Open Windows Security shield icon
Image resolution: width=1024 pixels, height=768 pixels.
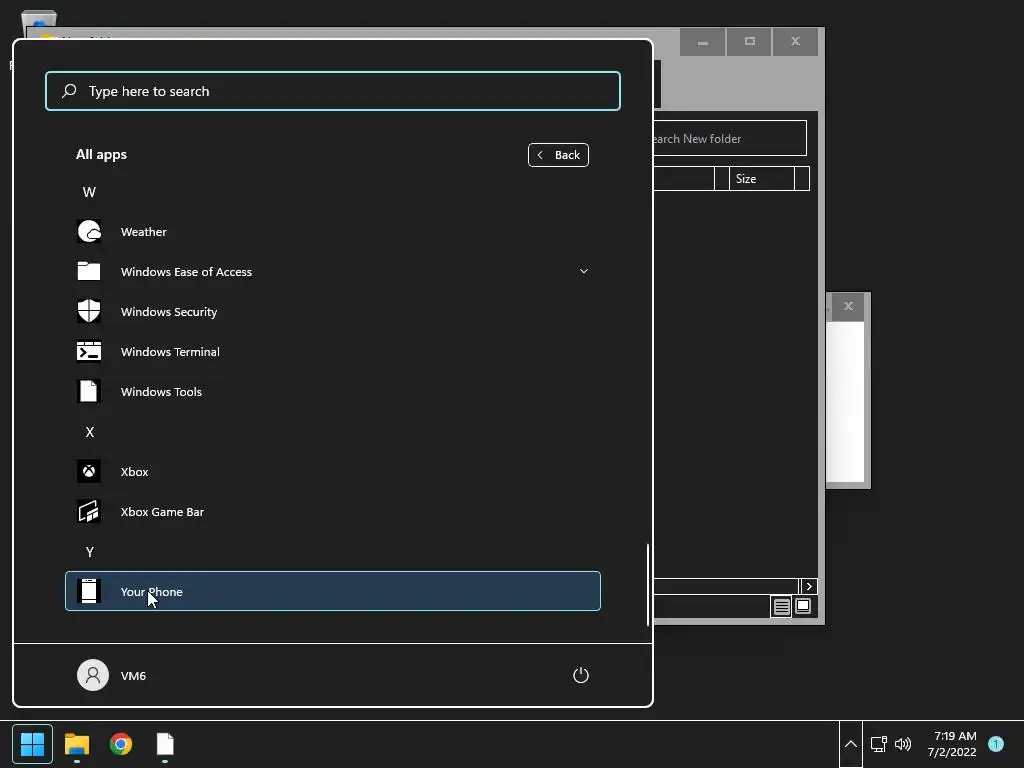click(89, 311)
